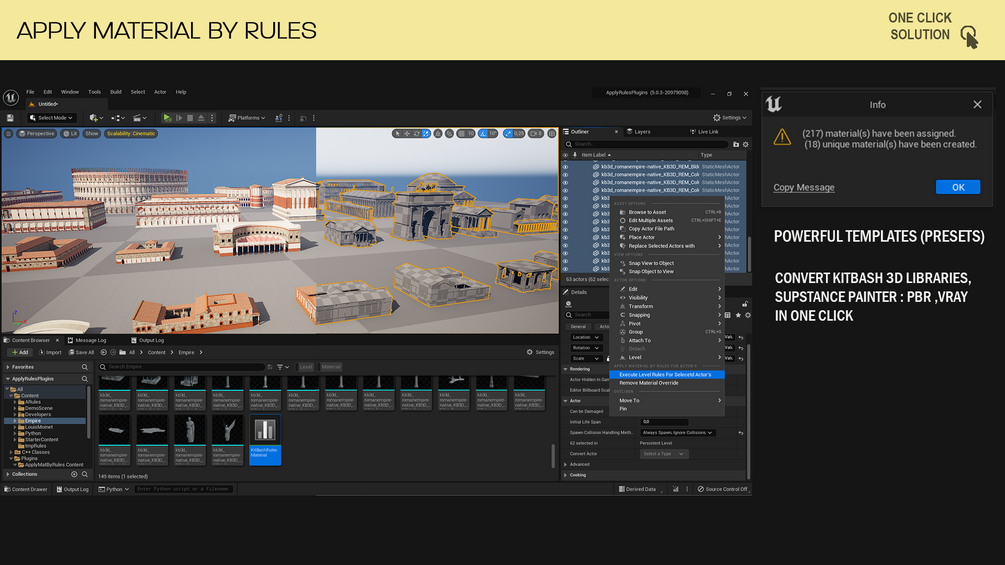Click Import in Content Browser
1005x565 pixels.
click(50, 352)
